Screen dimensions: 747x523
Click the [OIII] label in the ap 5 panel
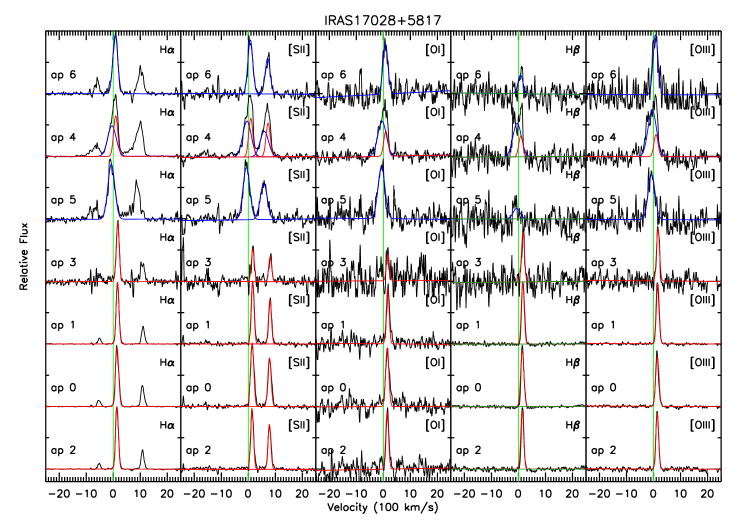[703, 175]
